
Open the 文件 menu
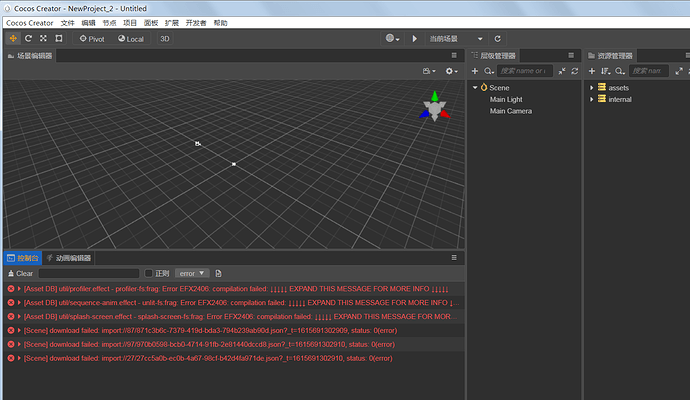[x=67, y=23]
